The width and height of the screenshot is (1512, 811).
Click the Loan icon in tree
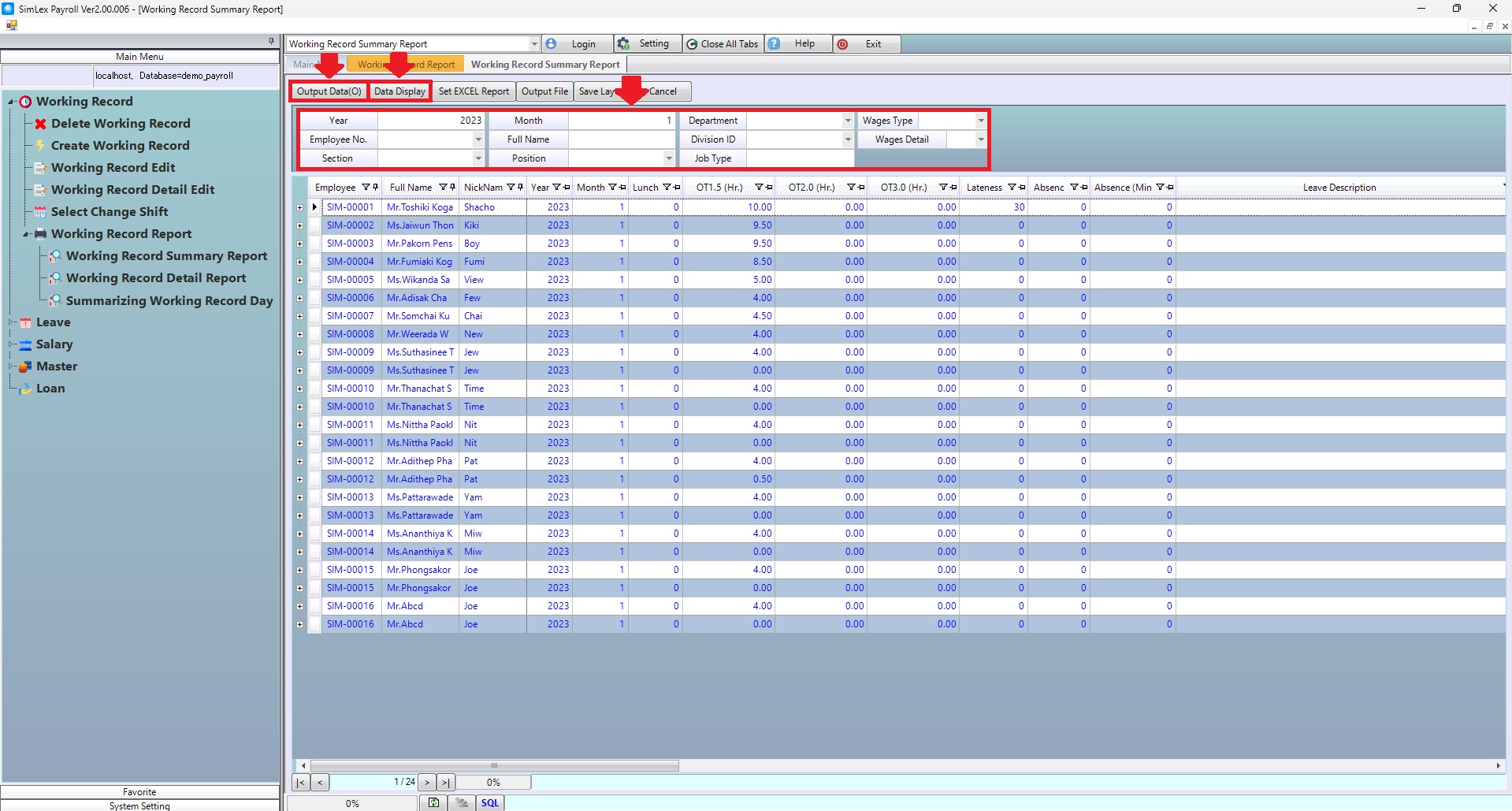coord(25,389)
